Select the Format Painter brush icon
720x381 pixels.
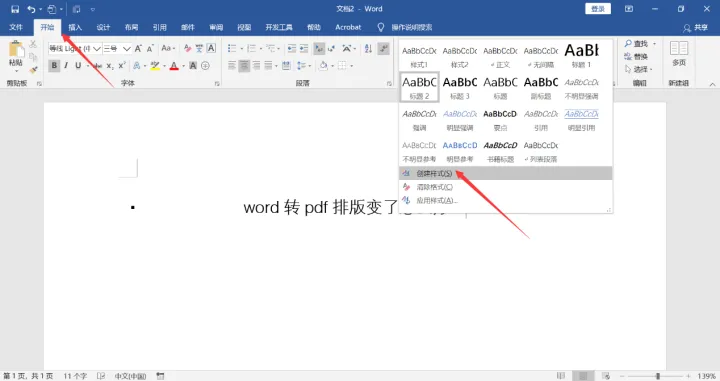click(x=33, y=70)
